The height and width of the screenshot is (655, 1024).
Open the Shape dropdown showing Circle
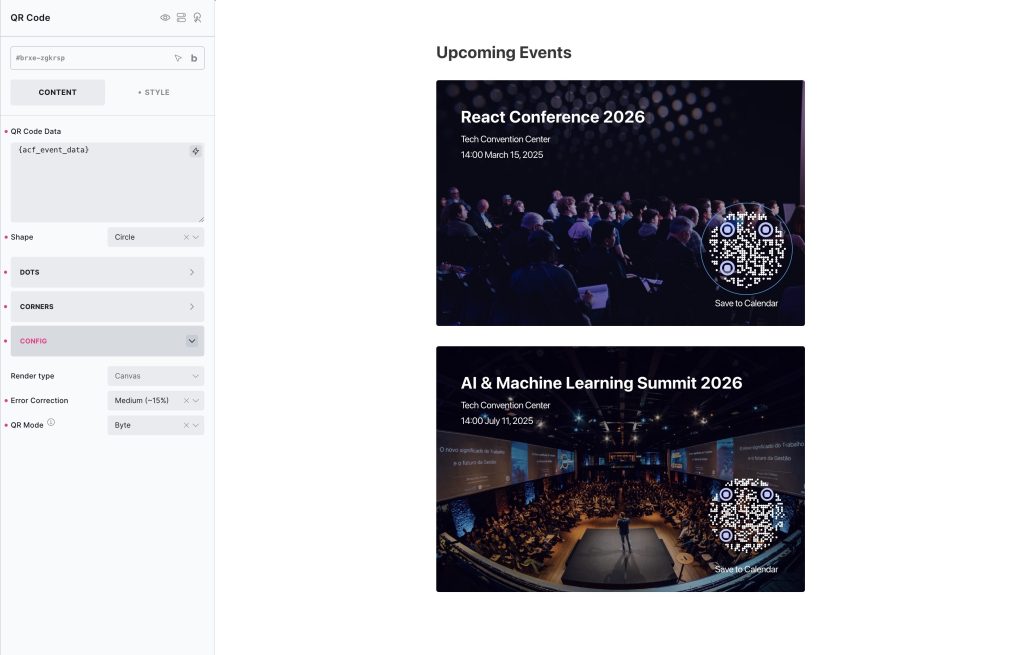pos(147,237)
